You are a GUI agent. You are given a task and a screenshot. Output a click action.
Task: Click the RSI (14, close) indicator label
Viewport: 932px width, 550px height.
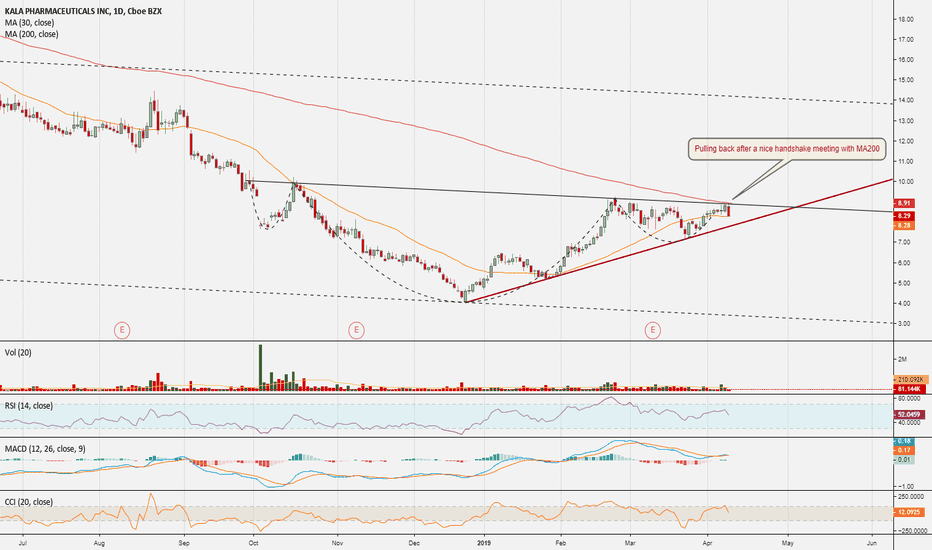[x=29, y=406]
